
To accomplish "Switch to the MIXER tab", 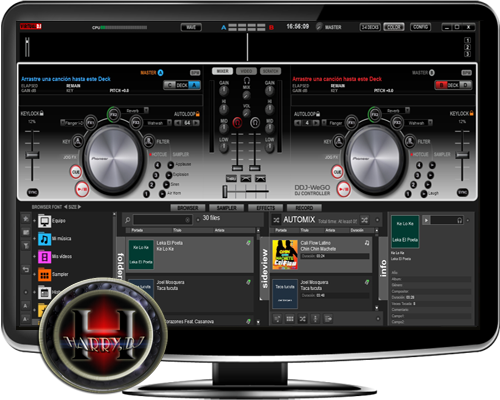I will (223, 71).
